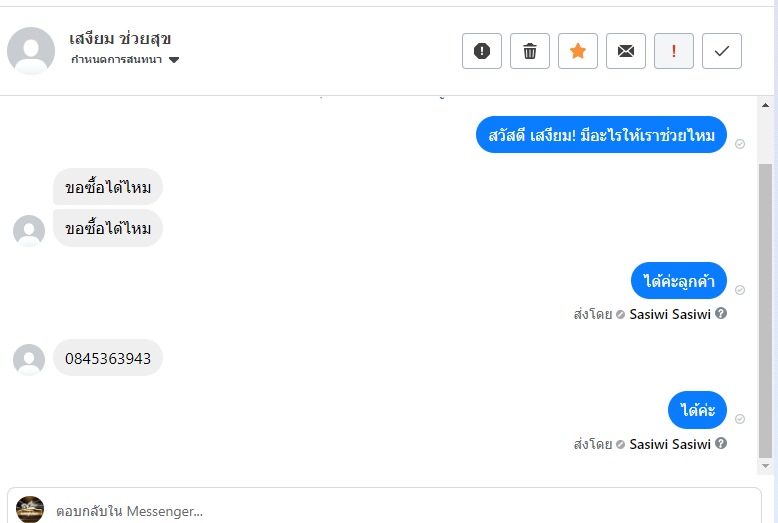Click the chat scrollbar thumb
The height and width of the screenshot is (523, 778).
point(765,311)
